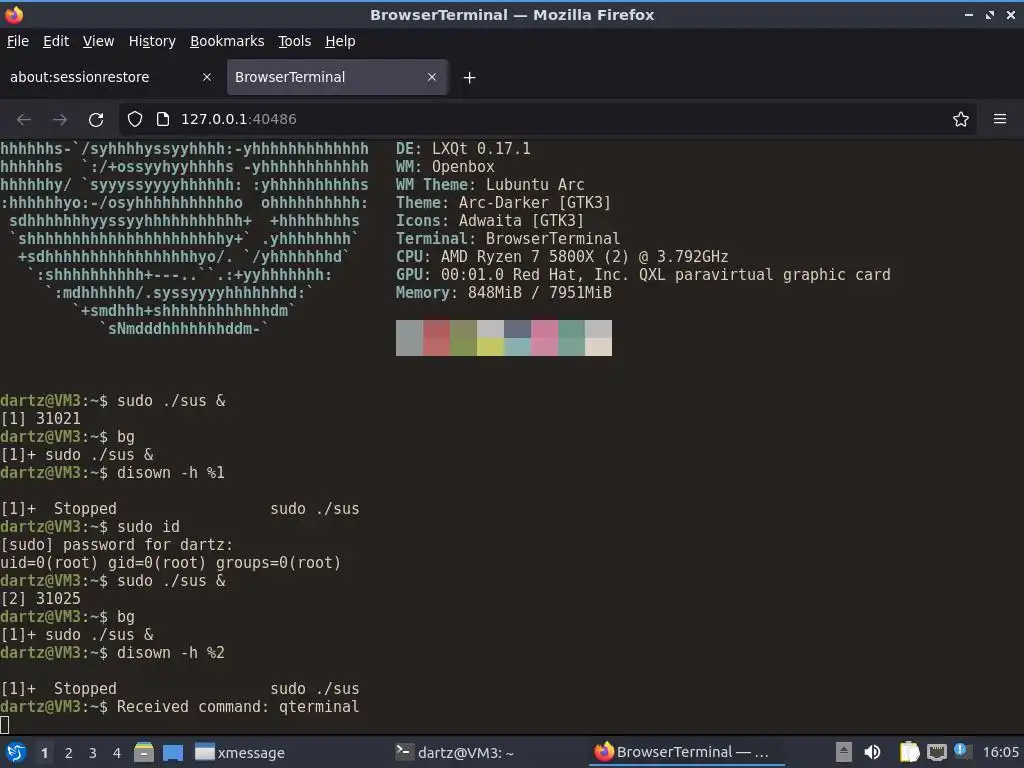Click the 'Memory: 848MiB / 7951MiB' line
This screenshot has height=768, width=1024.
[x=504, y=293]
